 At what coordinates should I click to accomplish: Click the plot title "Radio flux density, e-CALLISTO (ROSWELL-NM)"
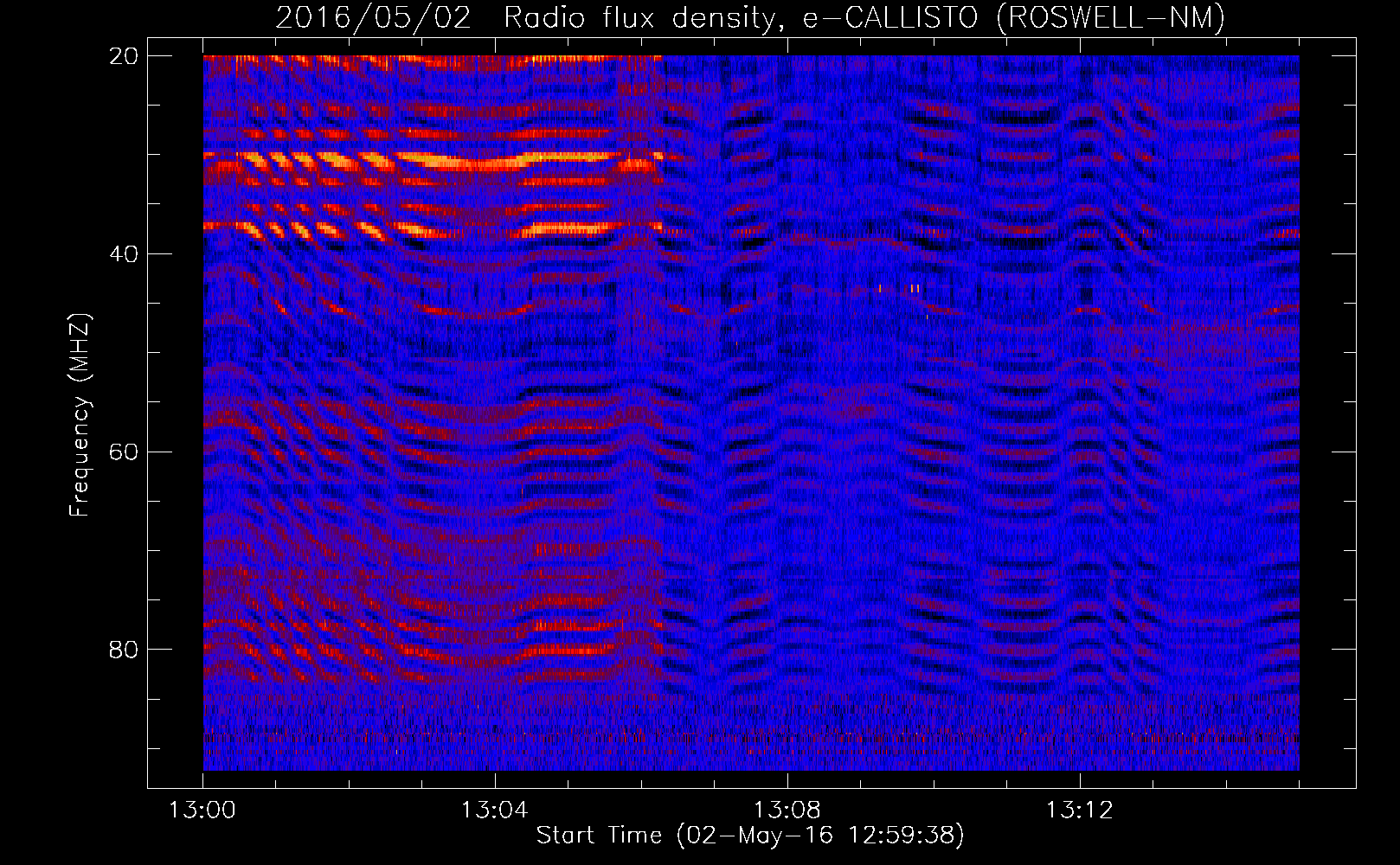pos(864,17)
